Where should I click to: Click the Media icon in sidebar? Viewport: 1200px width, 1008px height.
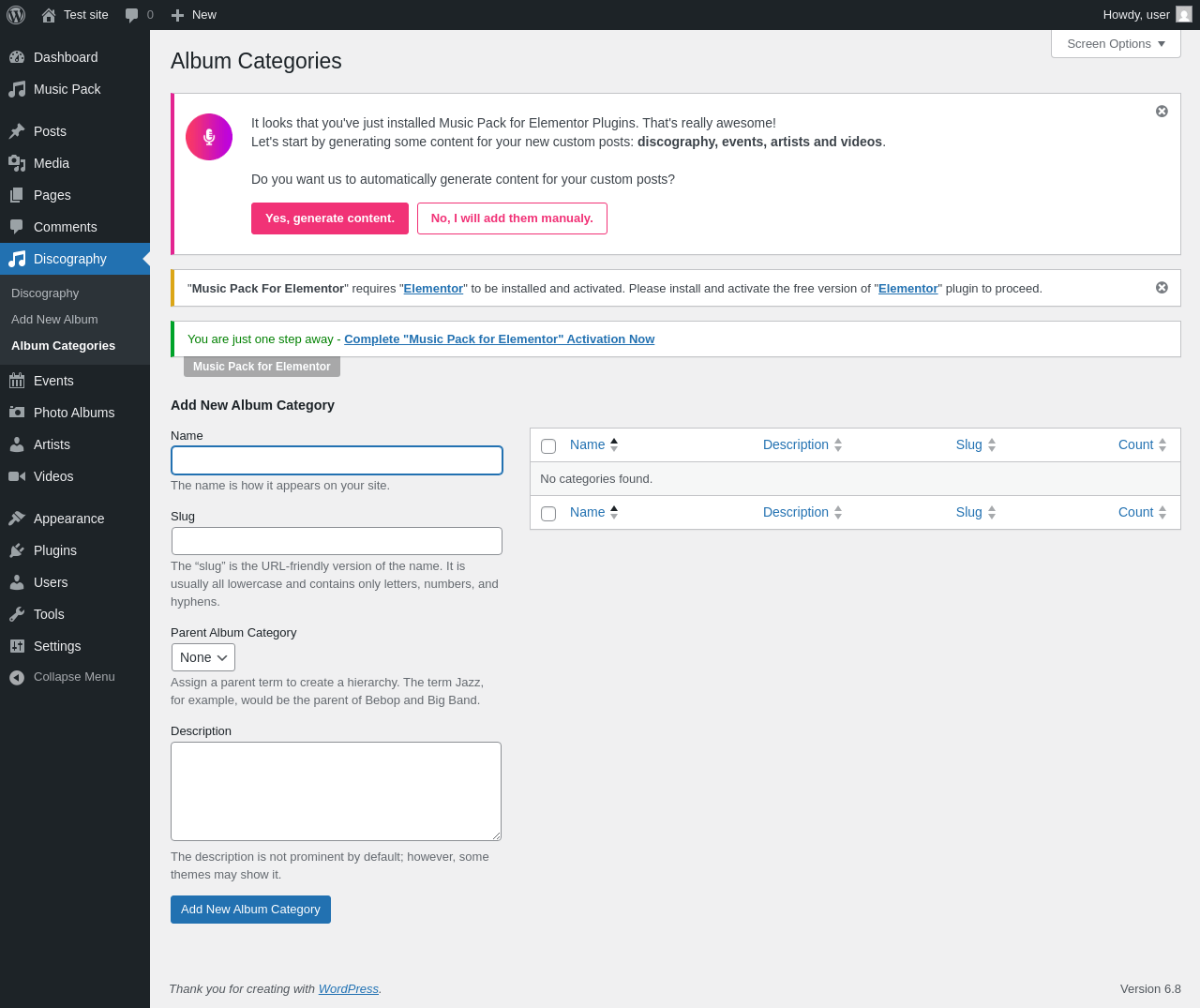point(17,163)
